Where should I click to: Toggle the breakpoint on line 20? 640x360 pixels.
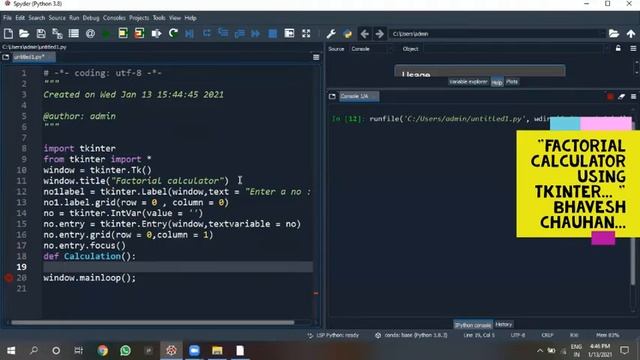click(9, 278)
